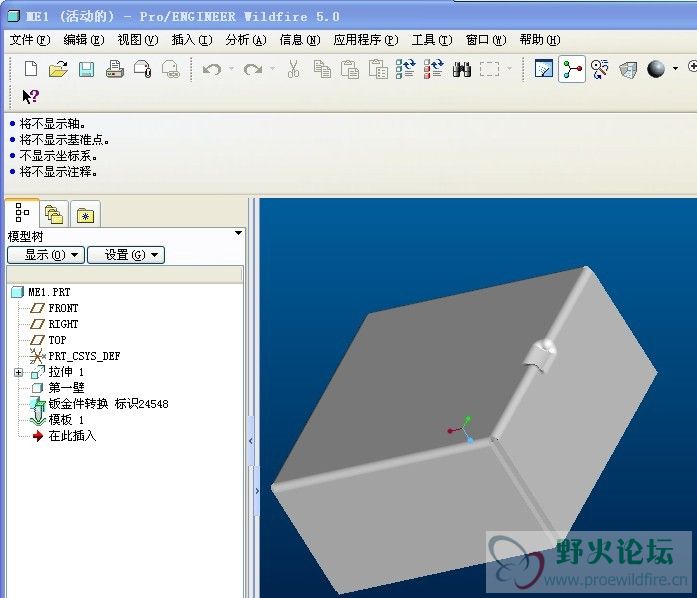This screenshot has width=697, height=598.
Task: Open the 帮助(H) menu
Action: (540, 40)
